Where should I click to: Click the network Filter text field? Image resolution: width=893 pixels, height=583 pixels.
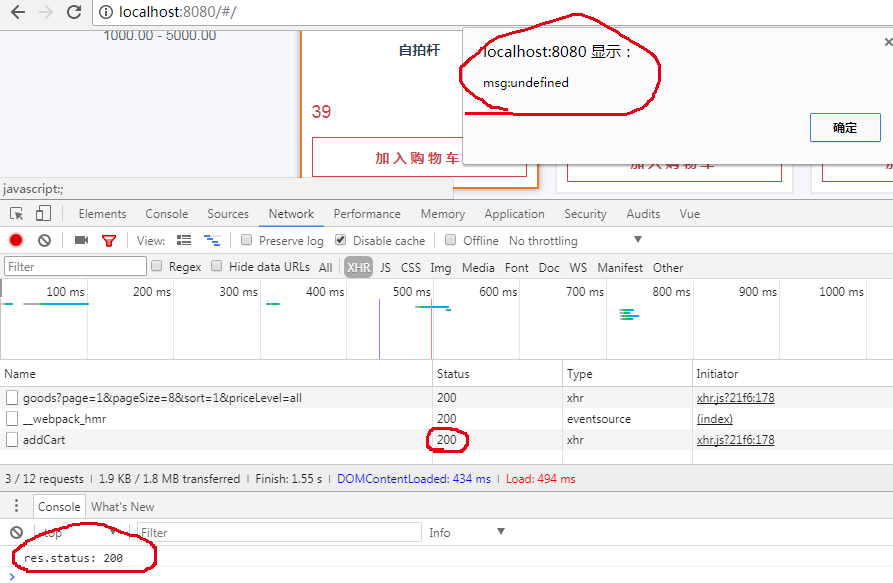click(76, 267)
